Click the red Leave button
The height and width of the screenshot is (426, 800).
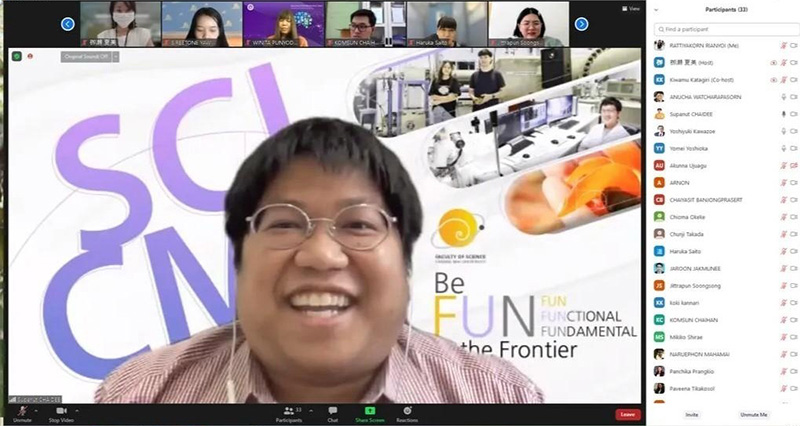[628, 414]
